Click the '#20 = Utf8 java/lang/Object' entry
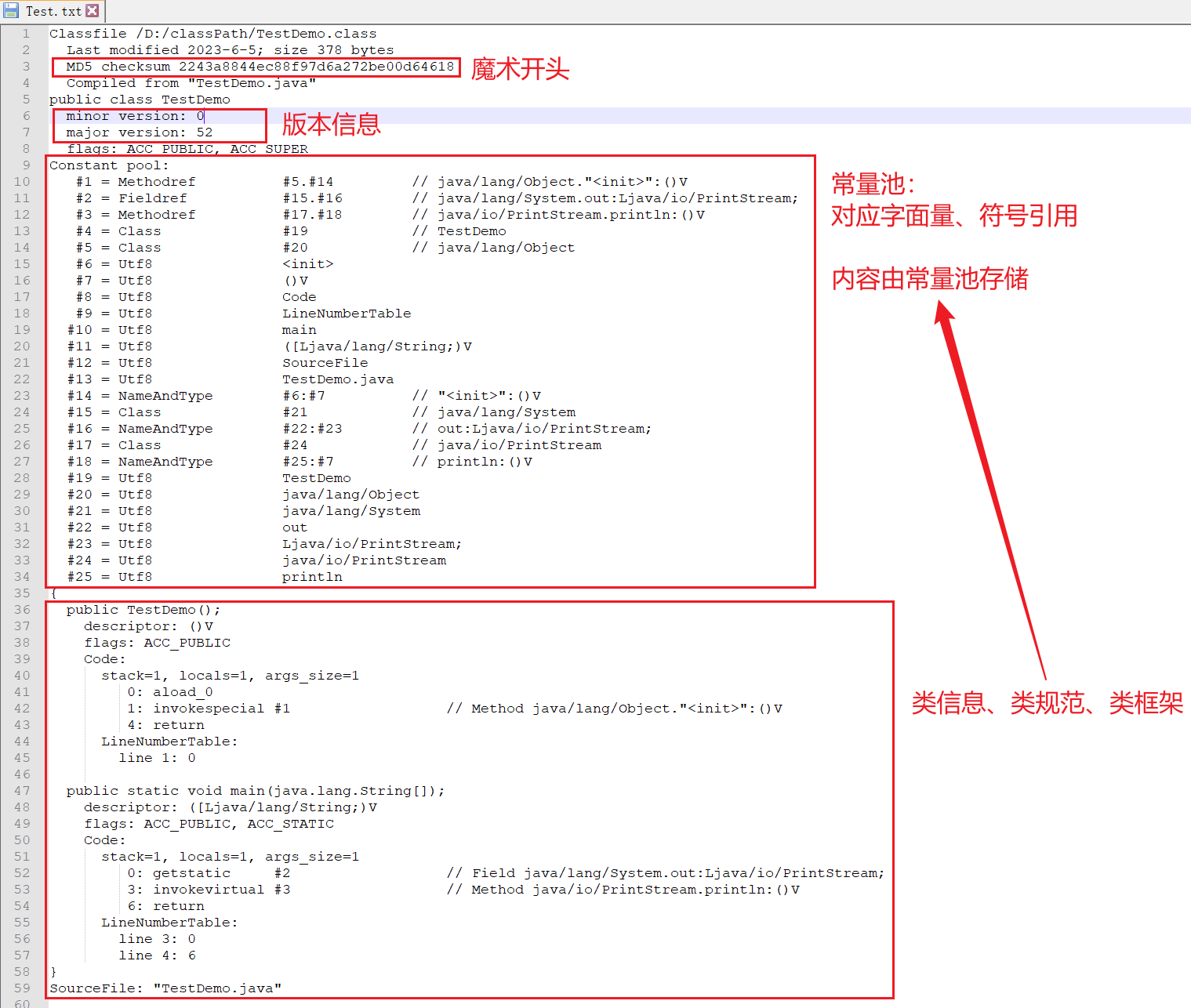Viewport: 1191px width, 1008px height. [x=244, y=495]
